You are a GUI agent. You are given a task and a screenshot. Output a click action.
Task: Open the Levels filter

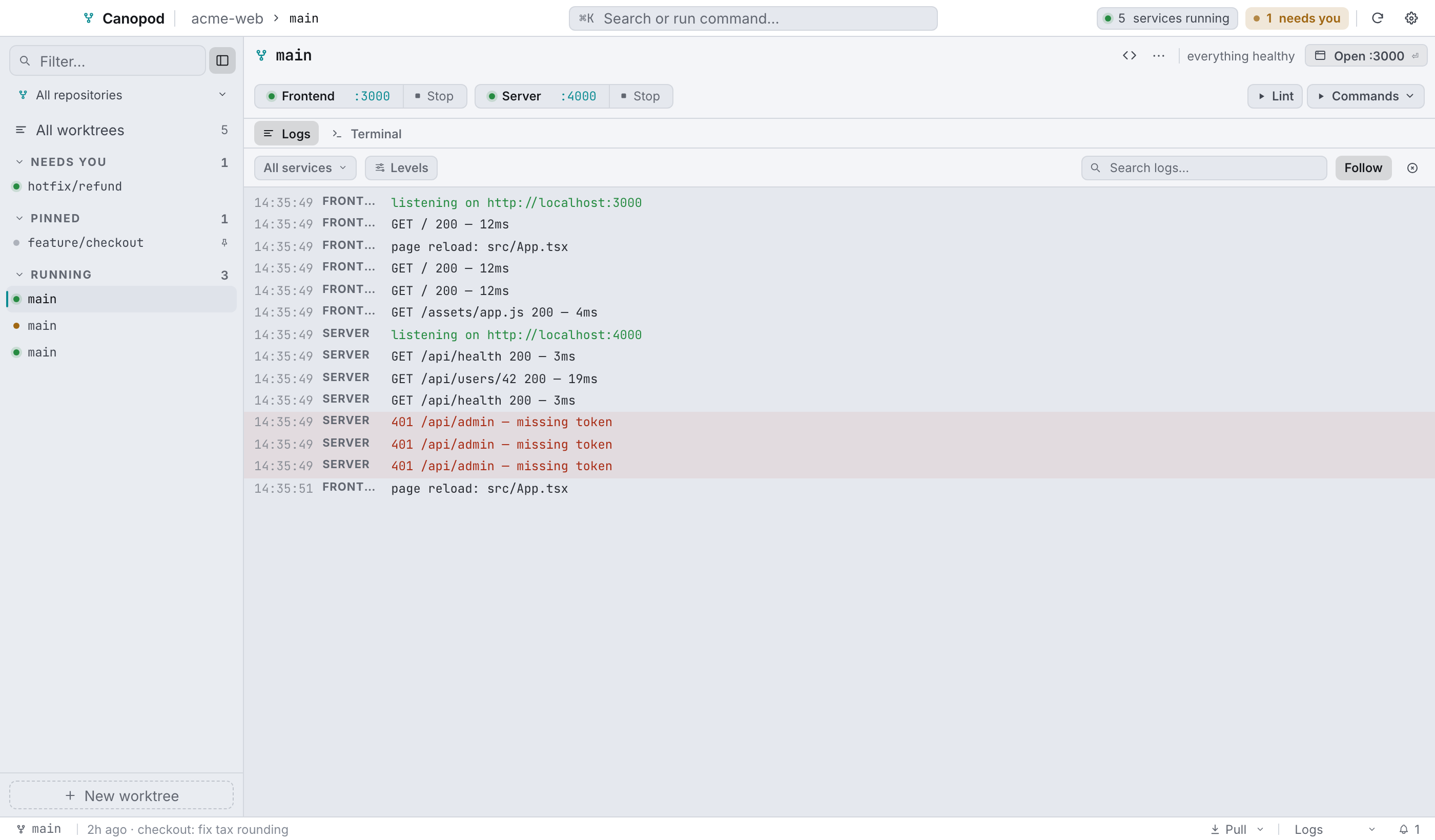[x=401, y=168]
